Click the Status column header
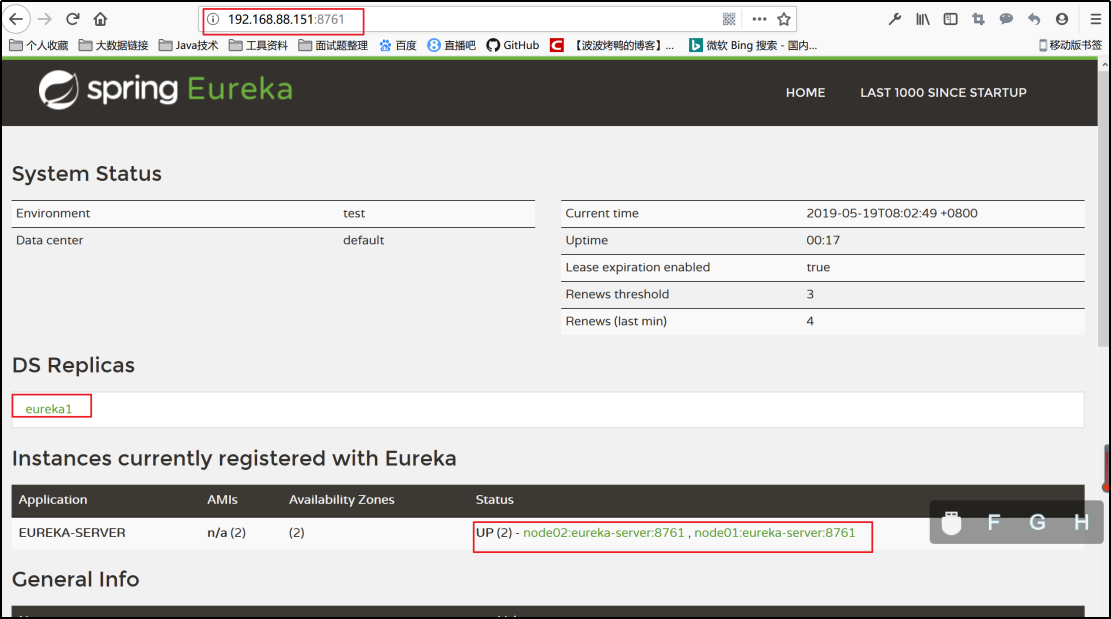The width and height of the screenshot is (1111, 619). [495, 499]
